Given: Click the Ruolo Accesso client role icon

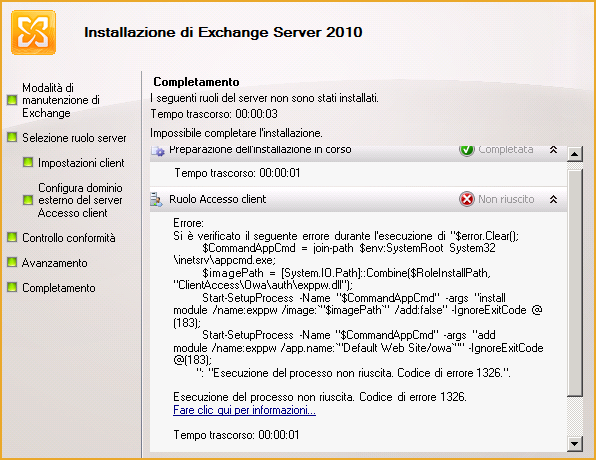Looking at the screenshot, I should [157, 199].
